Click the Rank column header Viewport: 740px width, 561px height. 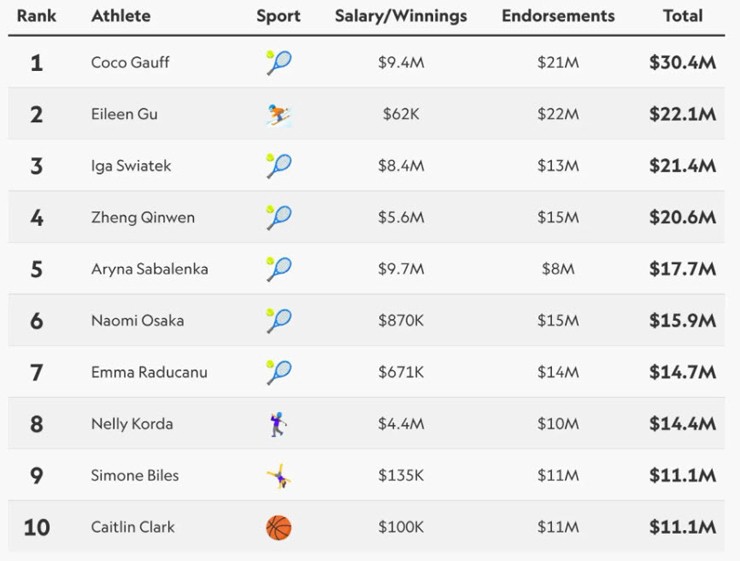tap(36, 16)
